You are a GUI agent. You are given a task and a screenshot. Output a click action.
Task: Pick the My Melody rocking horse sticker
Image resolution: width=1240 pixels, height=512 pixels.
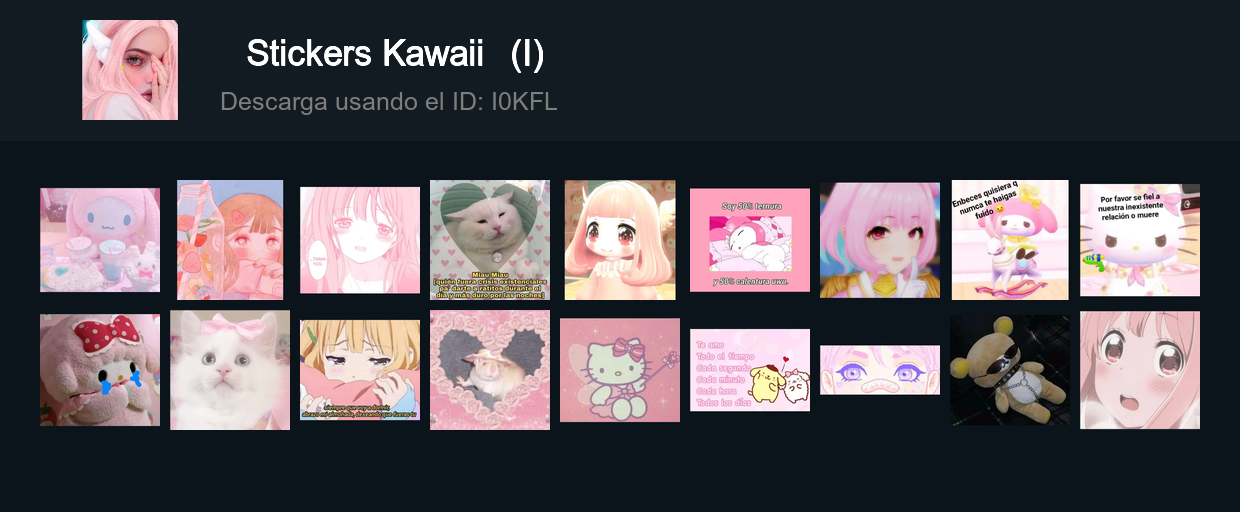tap(1010, 240)
